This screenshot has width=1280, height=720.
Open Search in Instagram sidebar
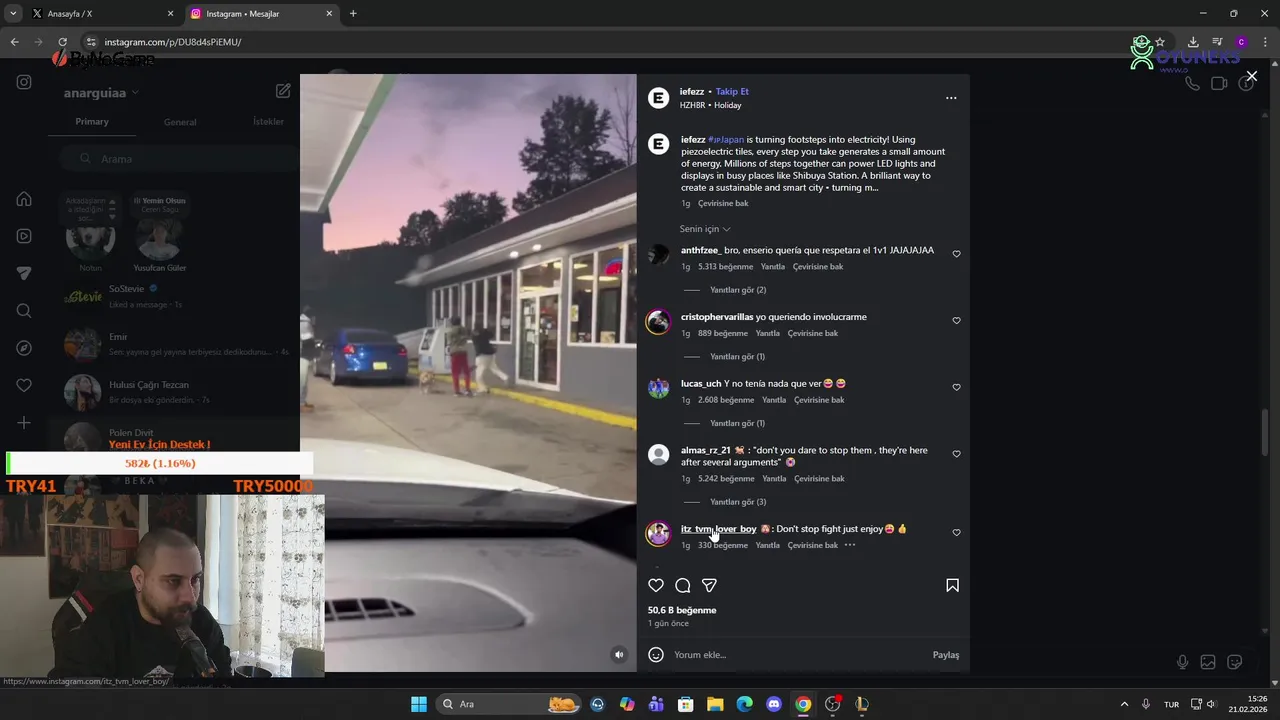tap(24, 311)
